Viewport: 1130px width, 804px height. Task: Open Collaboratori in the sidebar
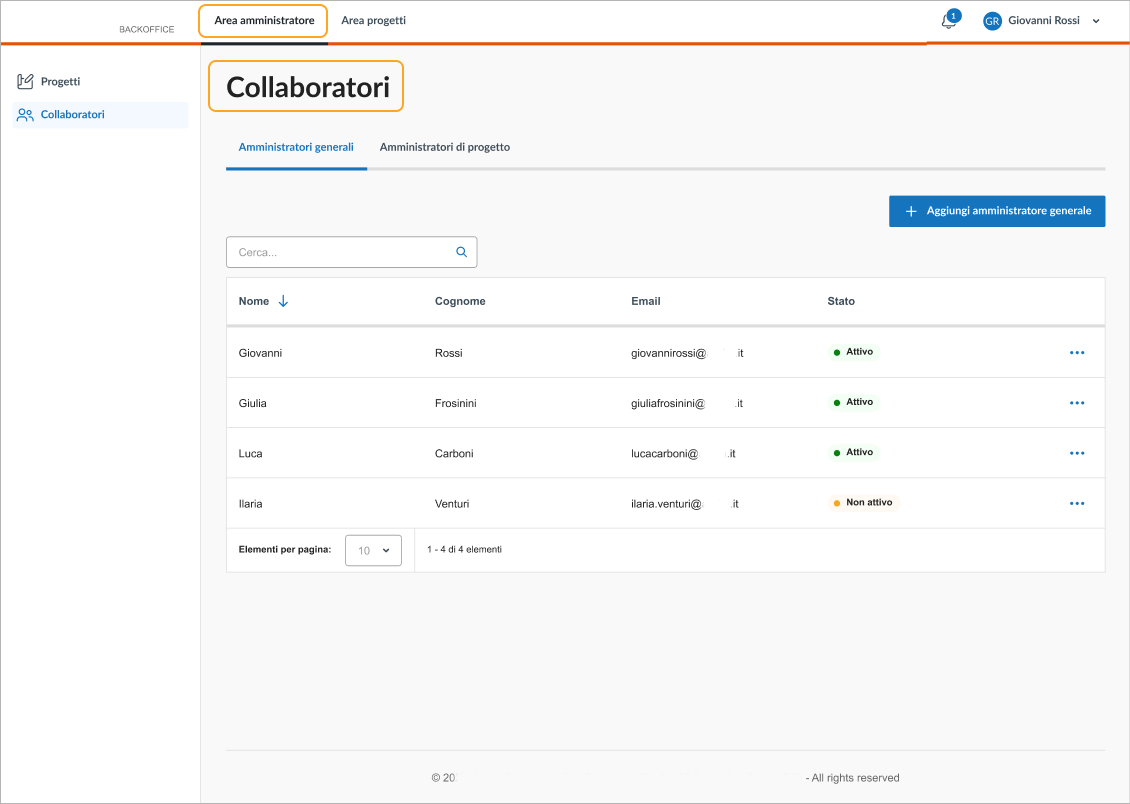pyautogui.click(x=72, y=114)
